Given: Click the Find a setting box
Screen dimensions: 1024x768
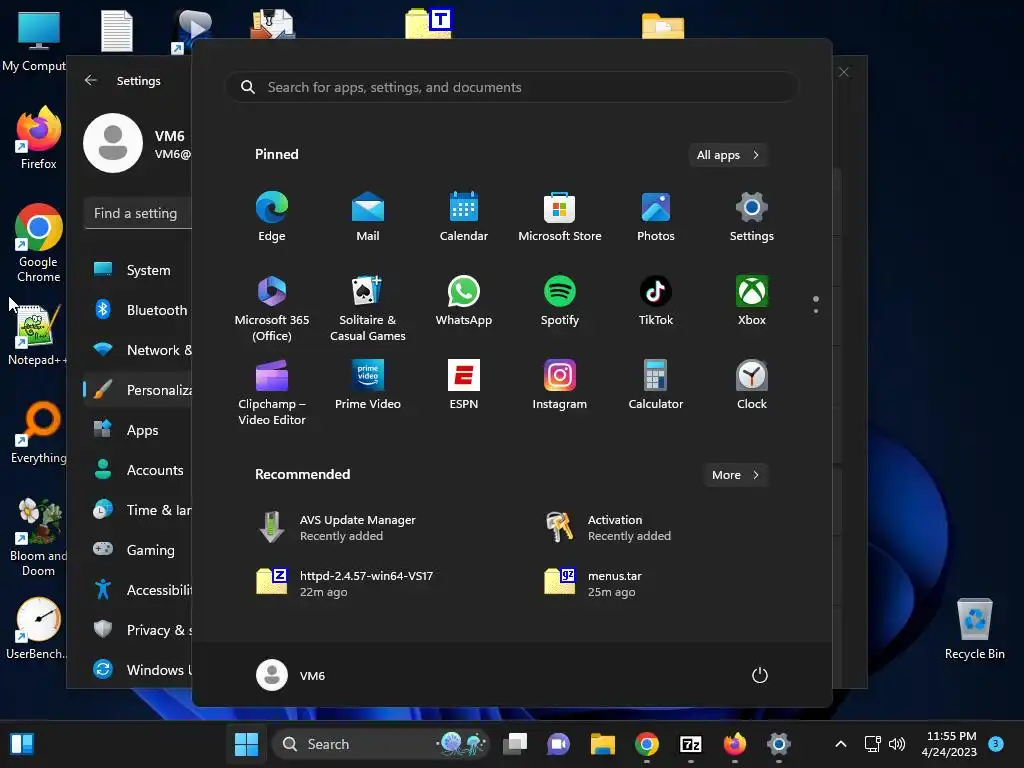Looking at the screenshot, I should (x=138, y=213).
